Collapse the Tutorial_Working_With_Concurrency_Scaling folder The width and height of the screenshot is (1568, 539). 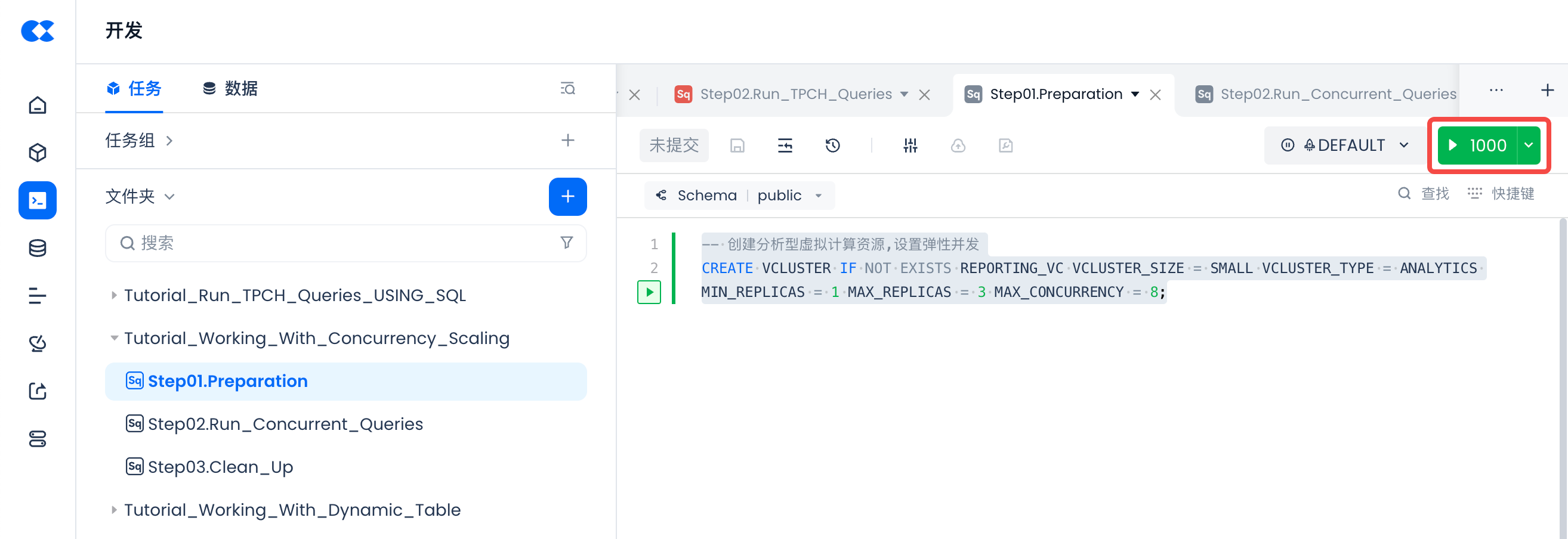pyautogui.click(x=114, y=338)
